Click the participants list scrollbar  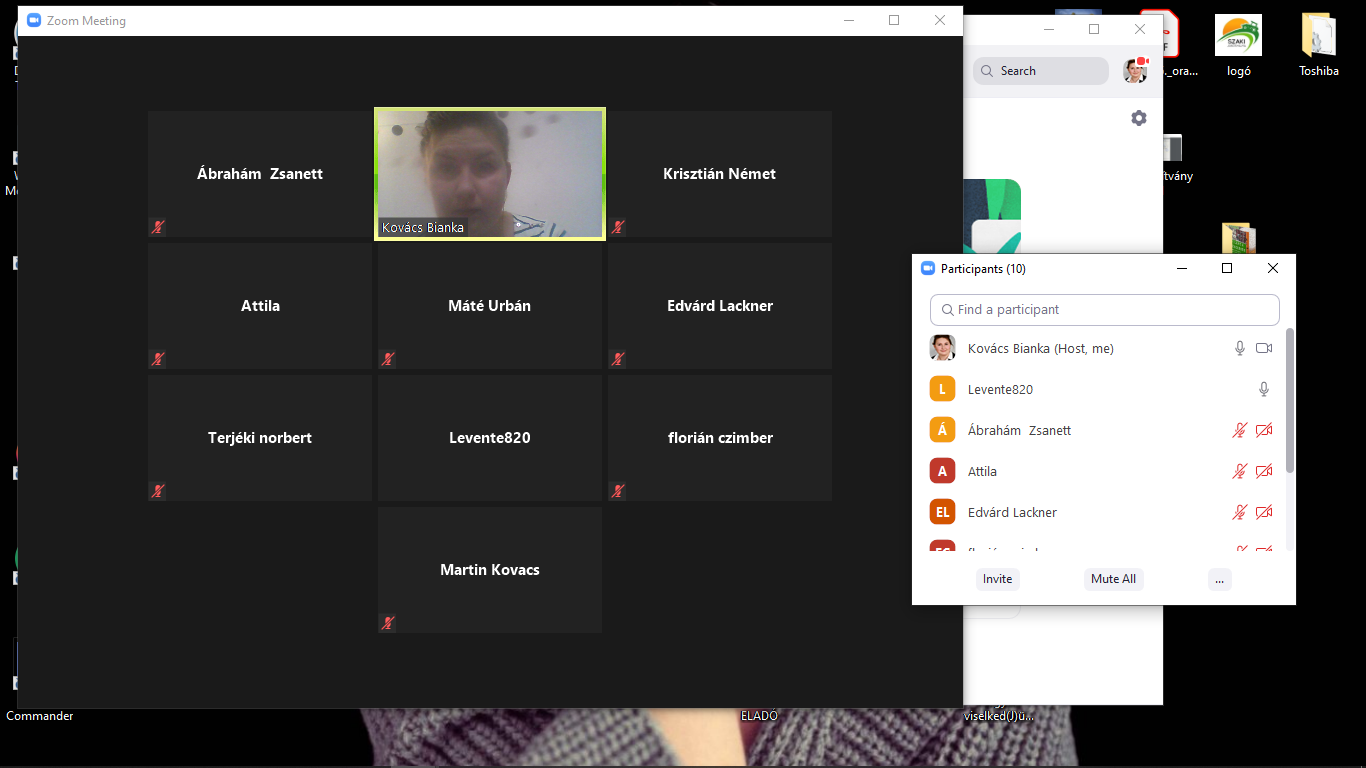1290,400
